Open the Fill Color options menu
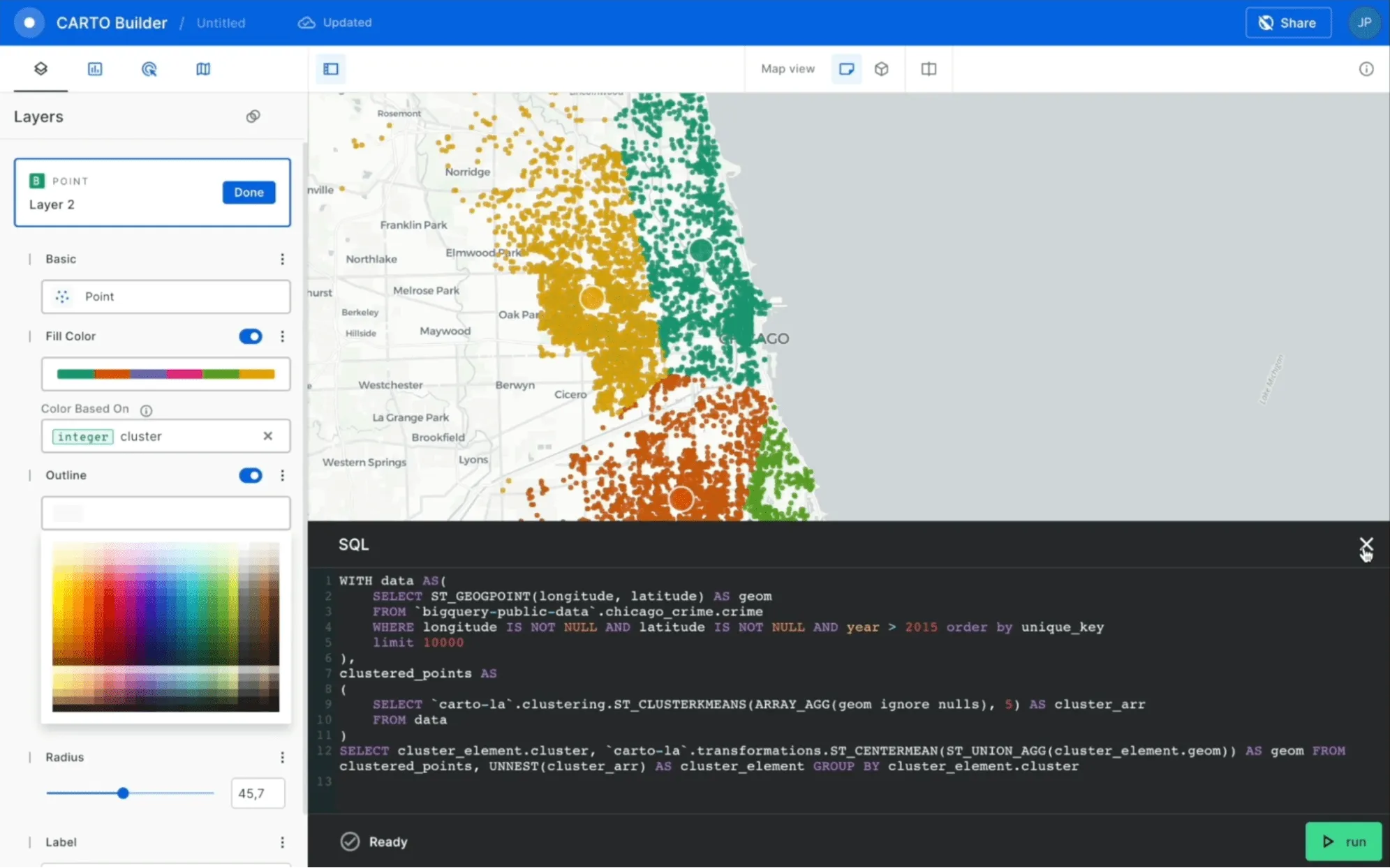The height and width of the screenshot is (868, 1390). [x=282, y=336]
